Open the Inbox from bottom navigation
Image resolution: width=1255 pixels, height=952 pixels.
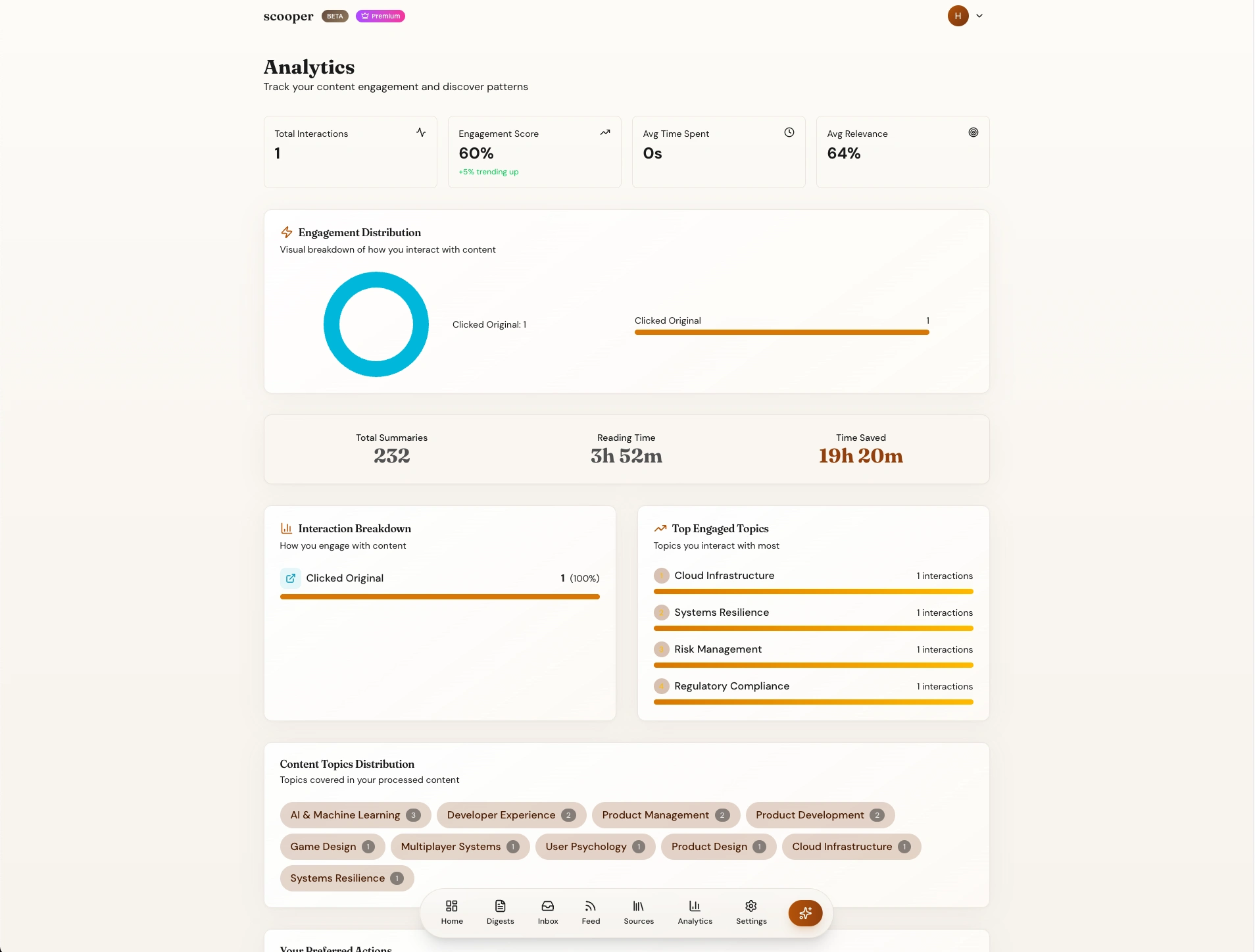pos(548,912)
